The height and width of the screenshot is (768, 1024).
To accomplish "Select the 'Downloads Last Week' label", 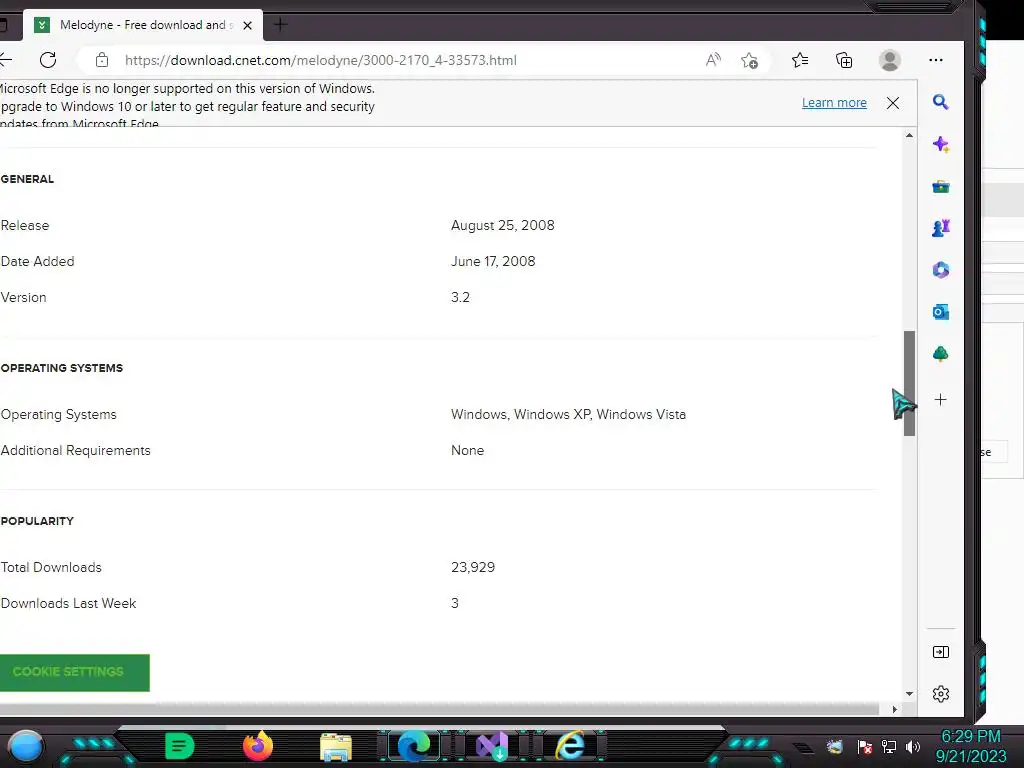I will tap(69, 603).
